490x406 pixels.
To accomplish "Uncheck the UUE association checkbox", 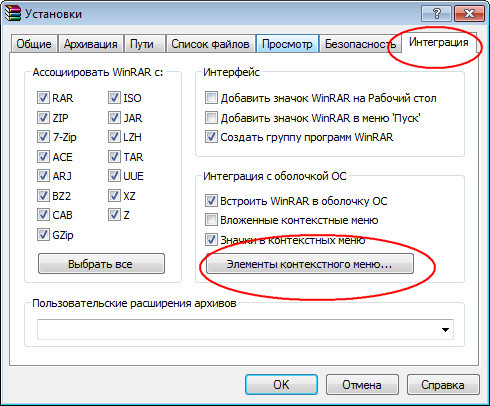I will [114, 176].
